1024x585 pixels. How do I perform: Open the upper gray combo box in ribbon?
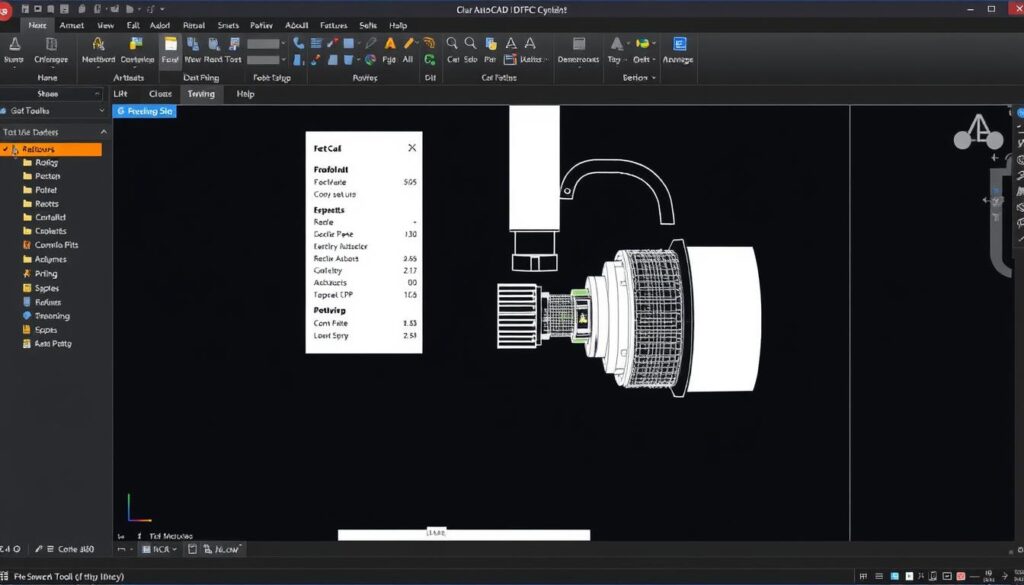266,44
